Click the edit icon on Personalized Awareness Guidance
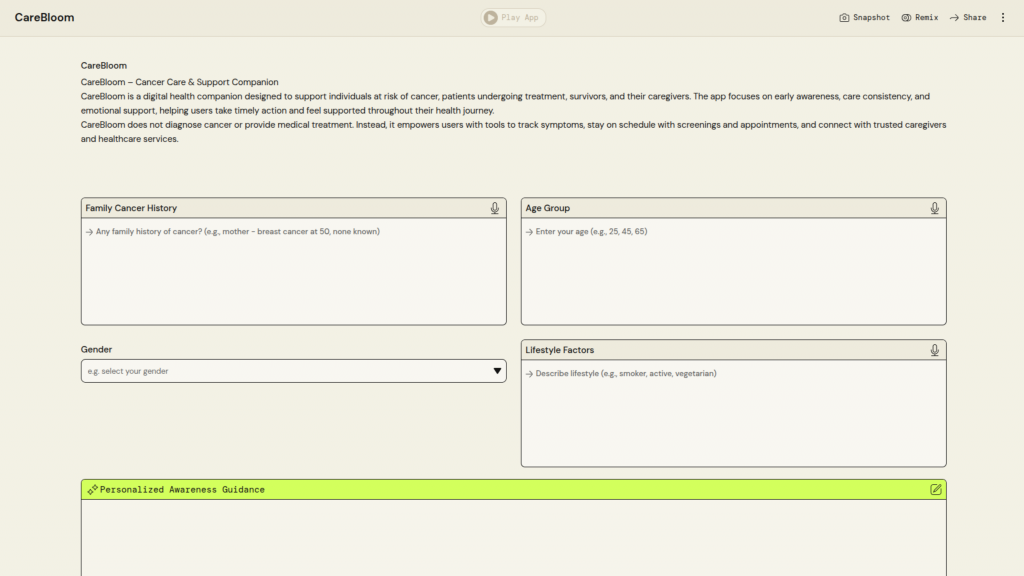 point(935,490)
